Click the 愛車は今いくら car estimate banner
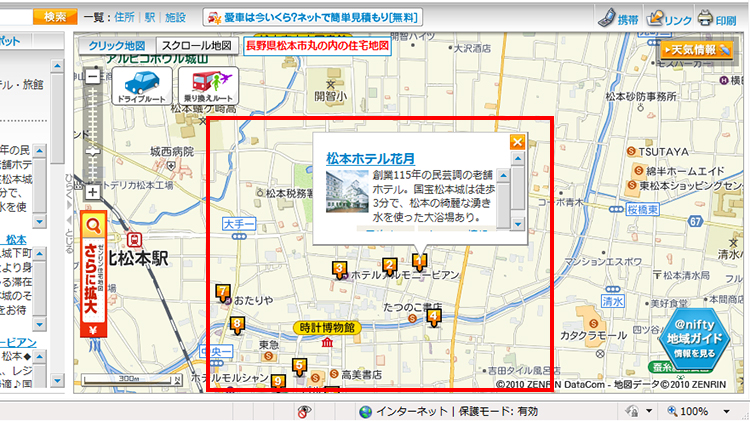The height and width of the screenshot is (421, 750). click(313, 18)
